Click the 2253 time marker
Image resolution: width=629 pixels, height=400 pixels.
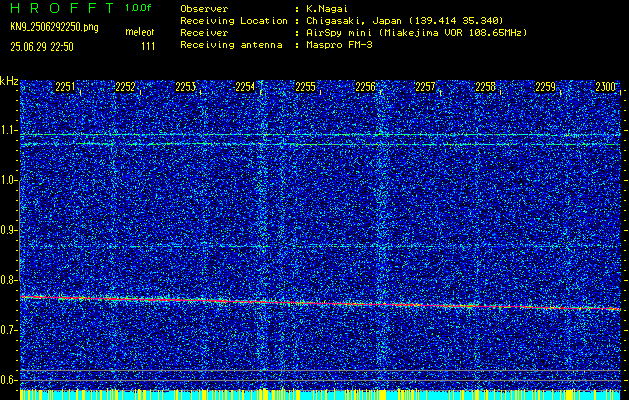185,87
